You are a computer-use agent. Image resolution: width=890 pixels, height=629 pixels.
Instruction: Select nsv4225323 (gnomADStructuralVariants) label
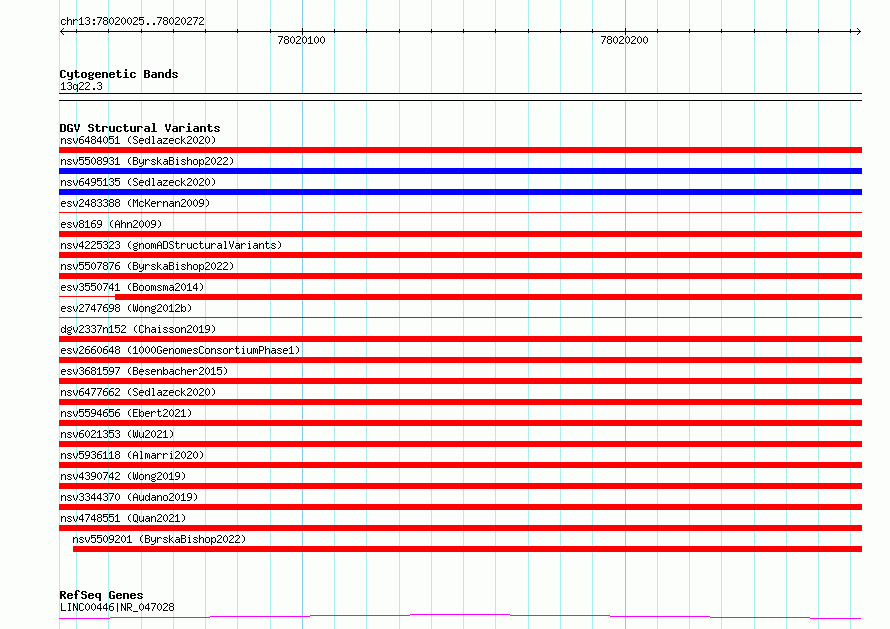click(x=171, y=245)
